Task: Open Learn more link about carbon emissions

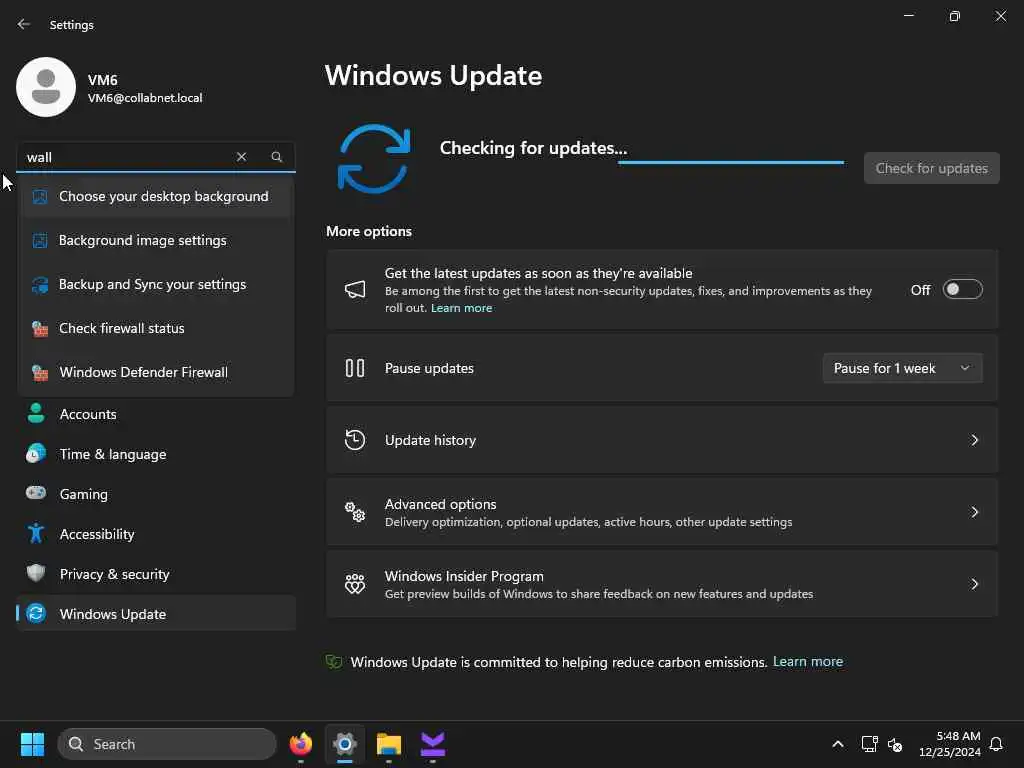Action: 808,662
